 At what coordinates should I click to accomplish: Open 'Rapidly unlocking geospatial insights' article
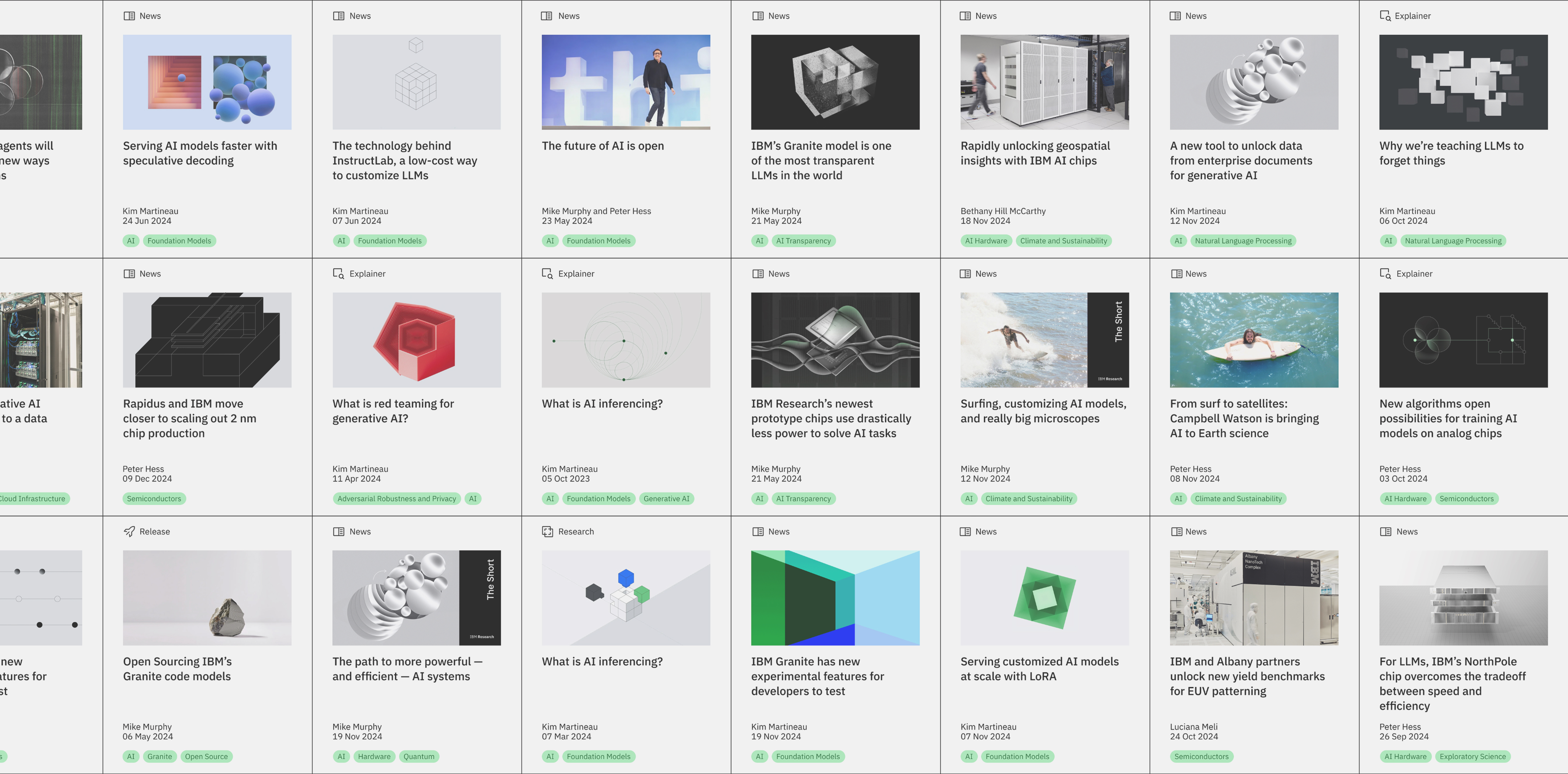pos(1035,153)
